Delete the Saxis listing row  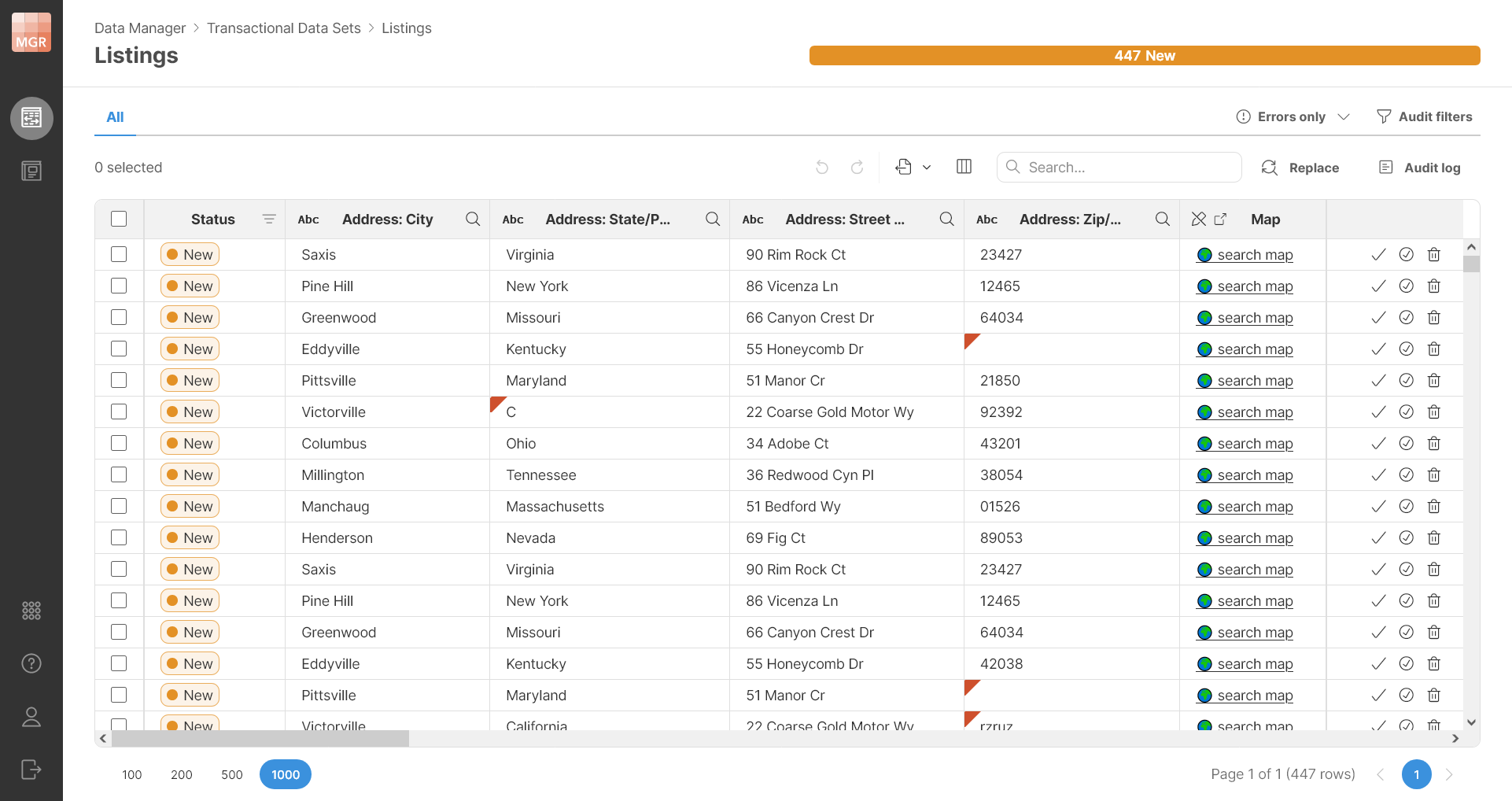[1433, 254]
